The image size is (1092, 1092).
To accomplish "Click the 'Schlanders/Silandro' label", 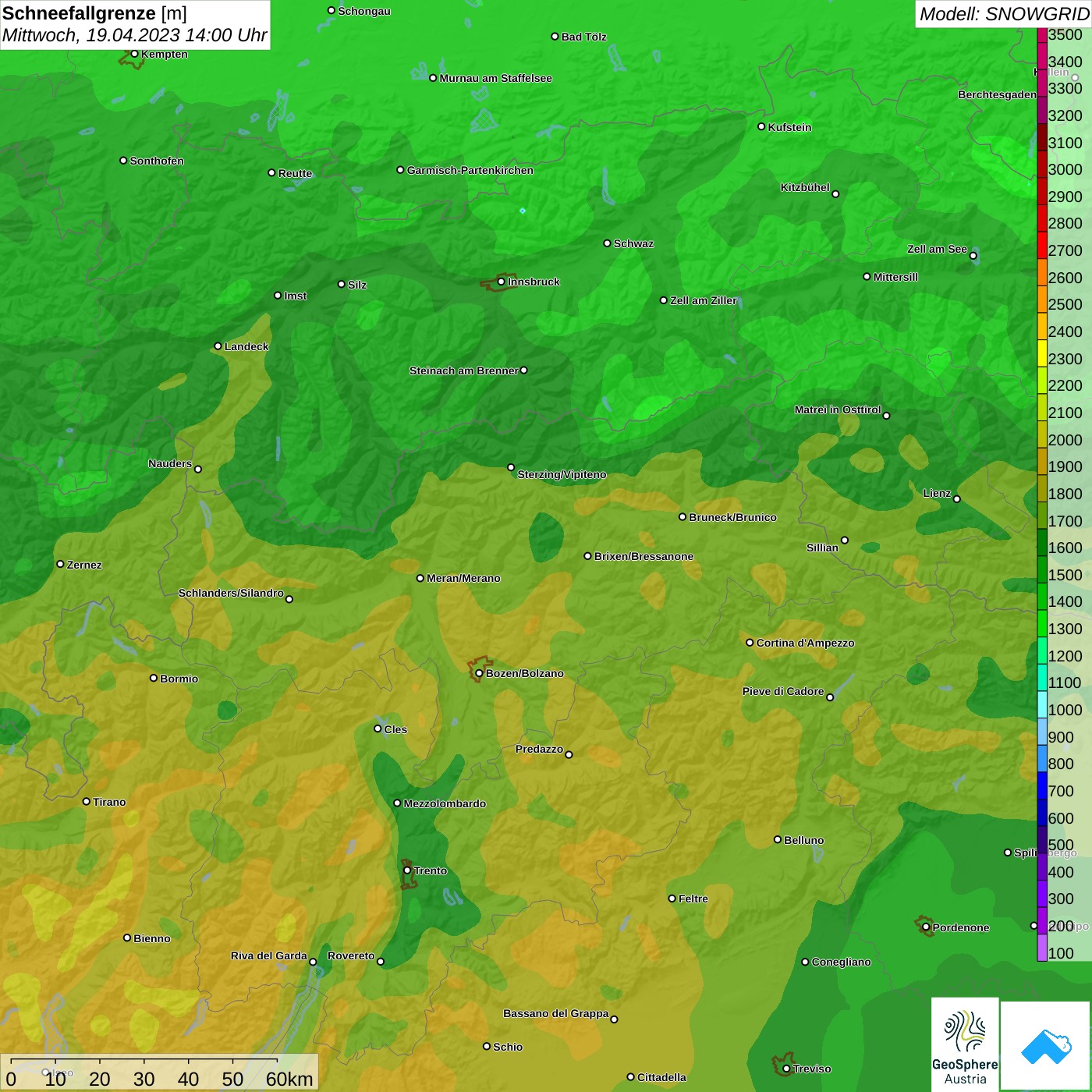I will (231, 593).
